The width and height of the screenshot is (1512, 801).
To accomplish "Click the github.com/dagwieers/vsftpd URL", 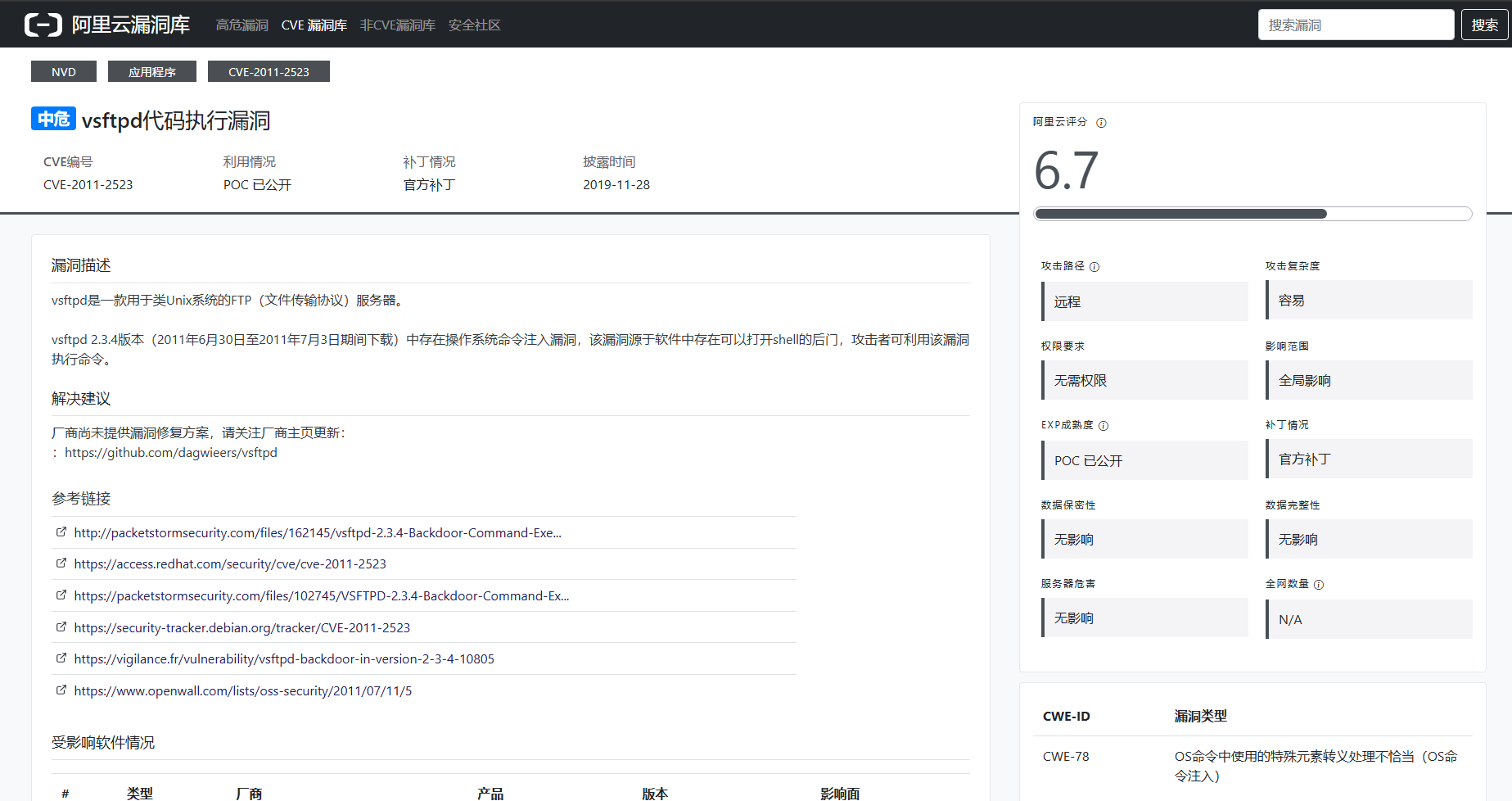I will pyautogui.click(x=171, y=453).
